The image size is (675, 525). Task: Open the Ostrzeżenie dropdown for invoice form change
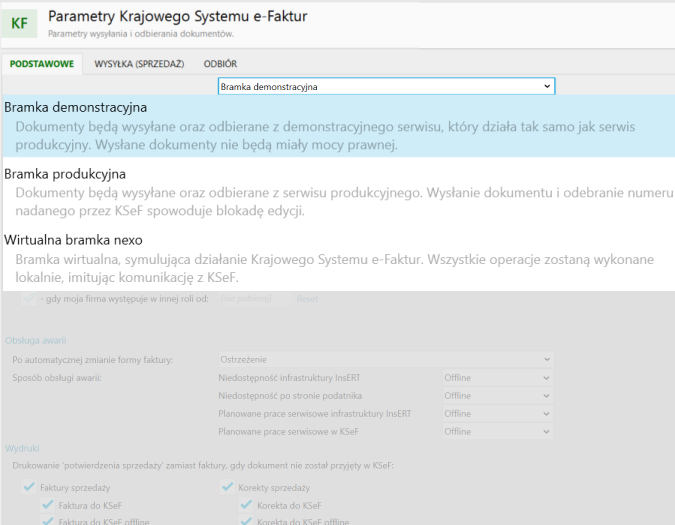(385, 359)
